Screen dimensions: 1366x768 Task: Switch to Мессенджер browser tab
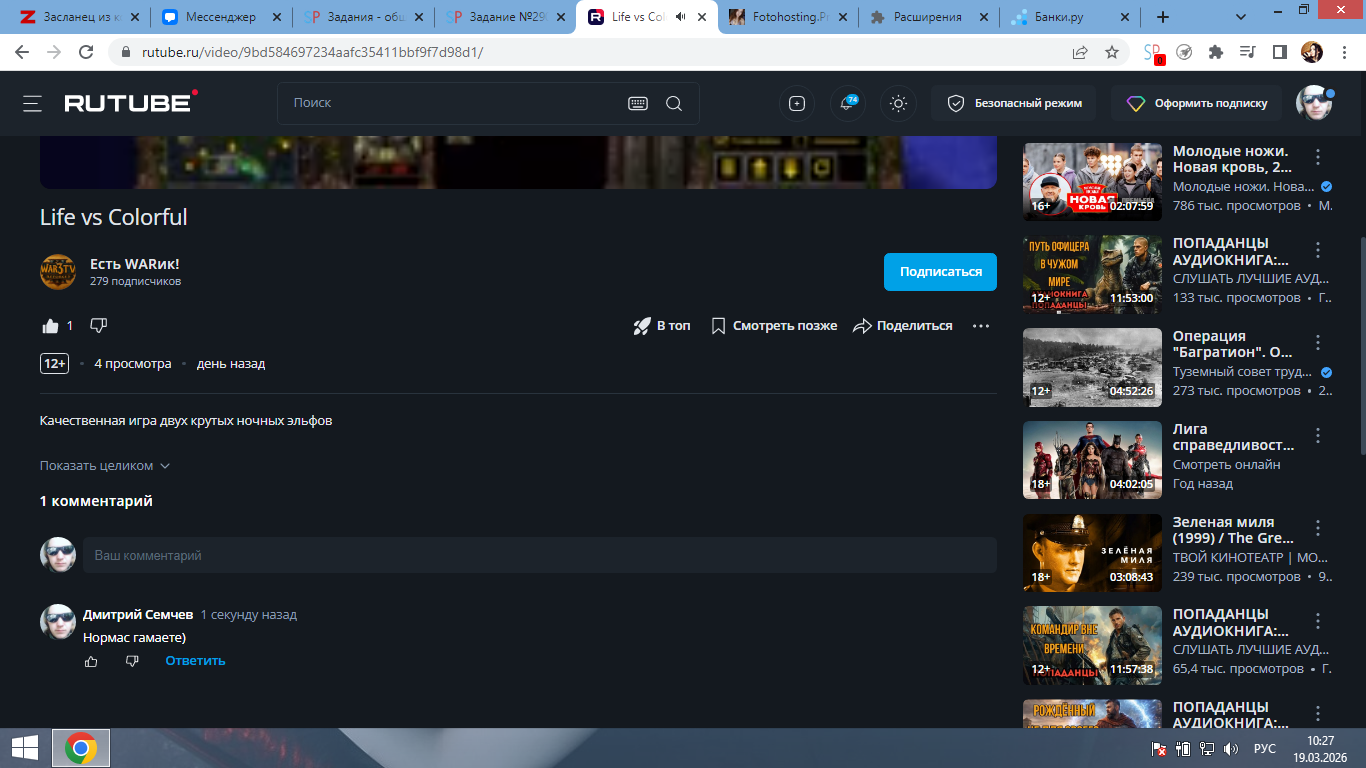(220, 17)
